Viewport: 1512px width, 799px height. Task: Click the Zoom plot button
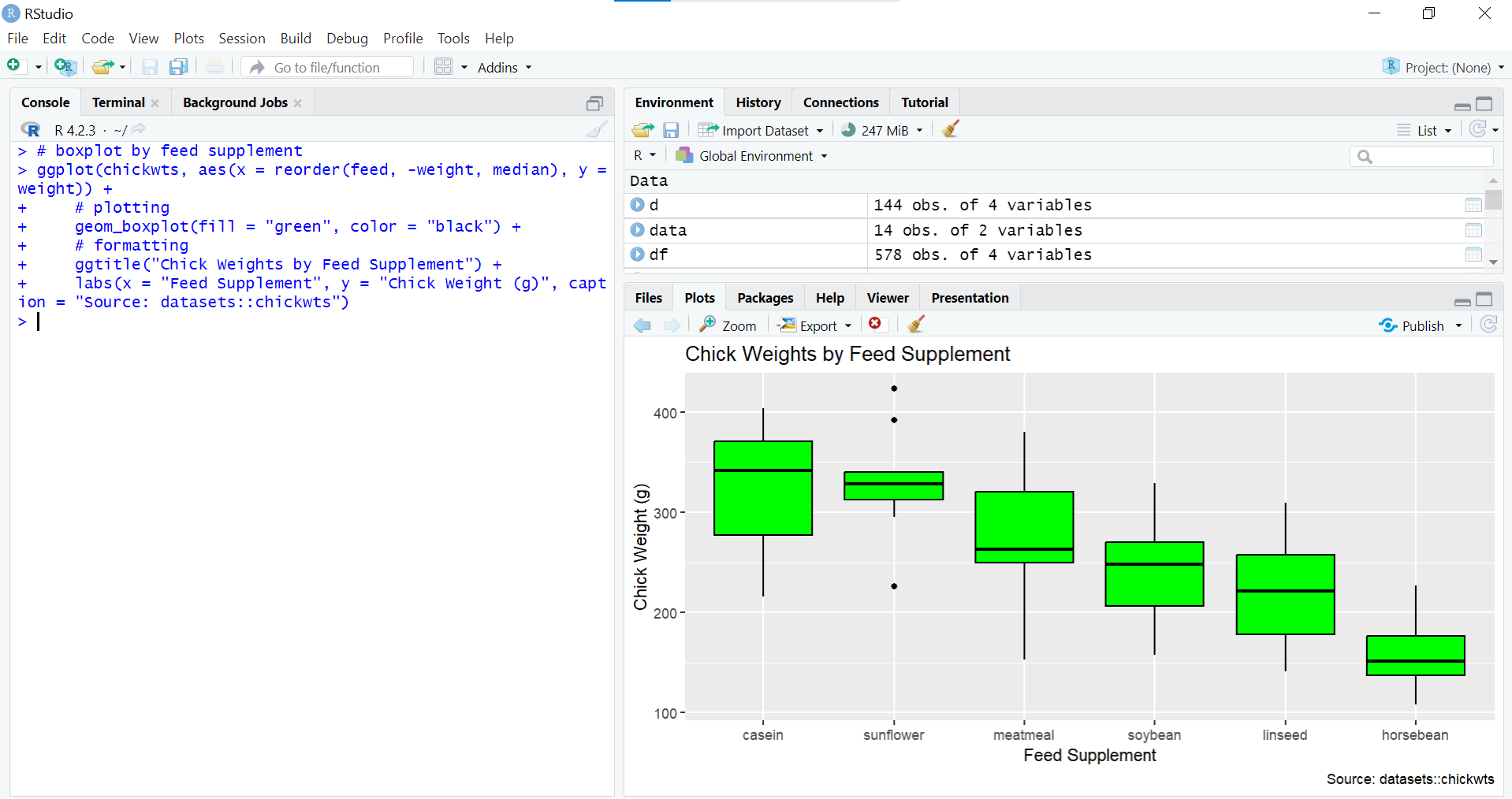pyautogui.click(x=728, y=325)
